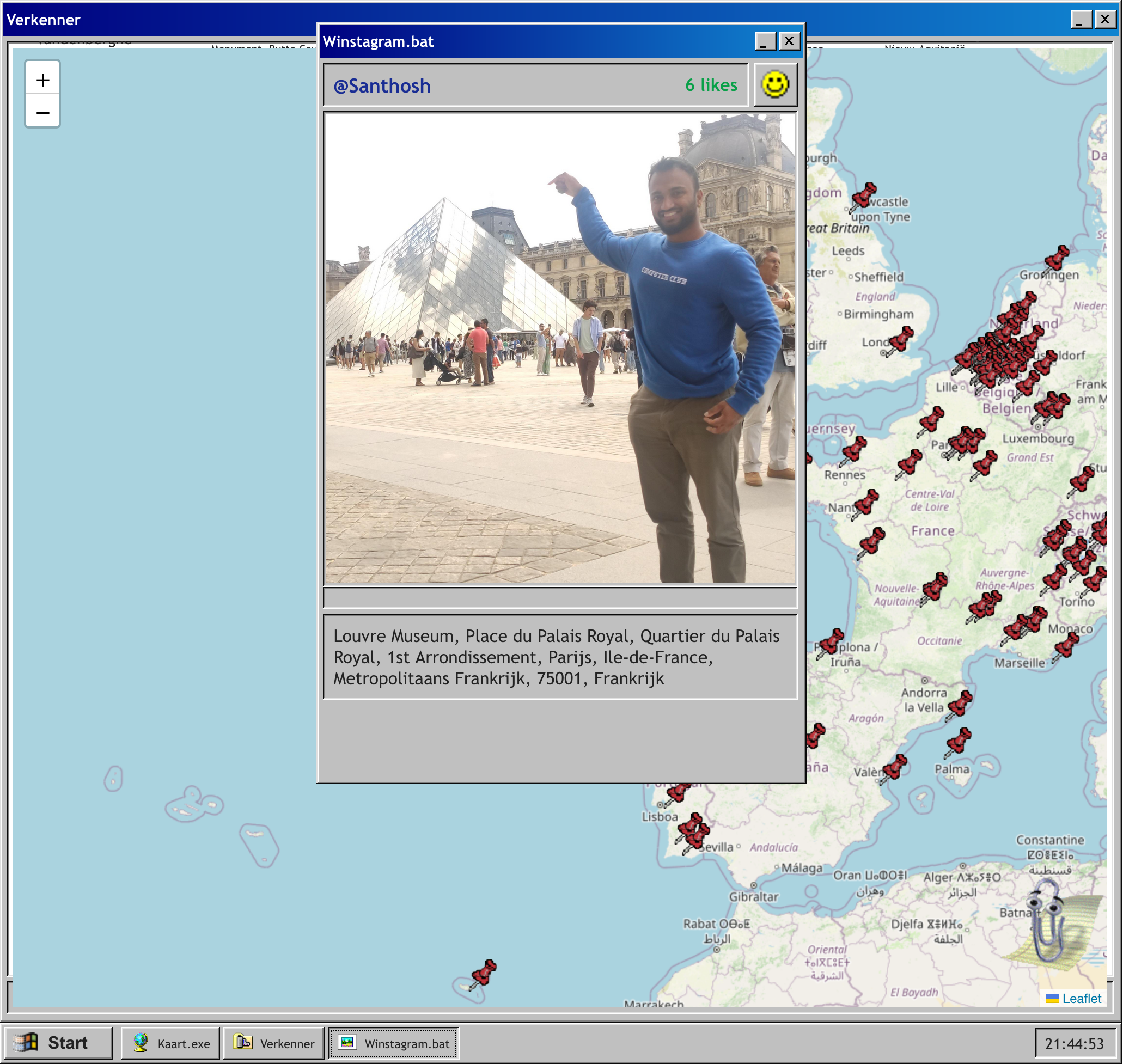The image size is (1123, 1064).
Task: Click the Louvre pyramid photo
Action: (x=559, y=347)
